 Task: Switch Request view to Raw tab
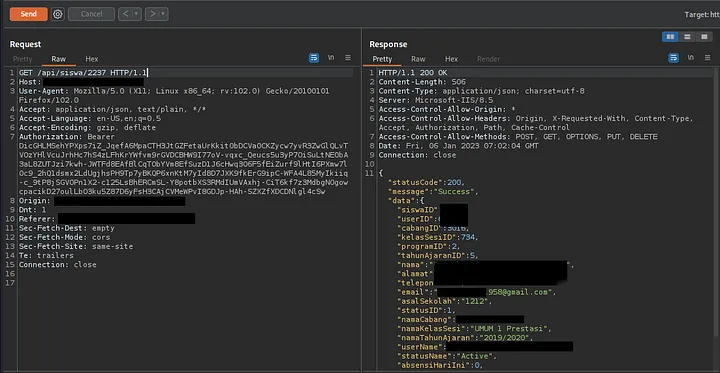pos(58,59)
